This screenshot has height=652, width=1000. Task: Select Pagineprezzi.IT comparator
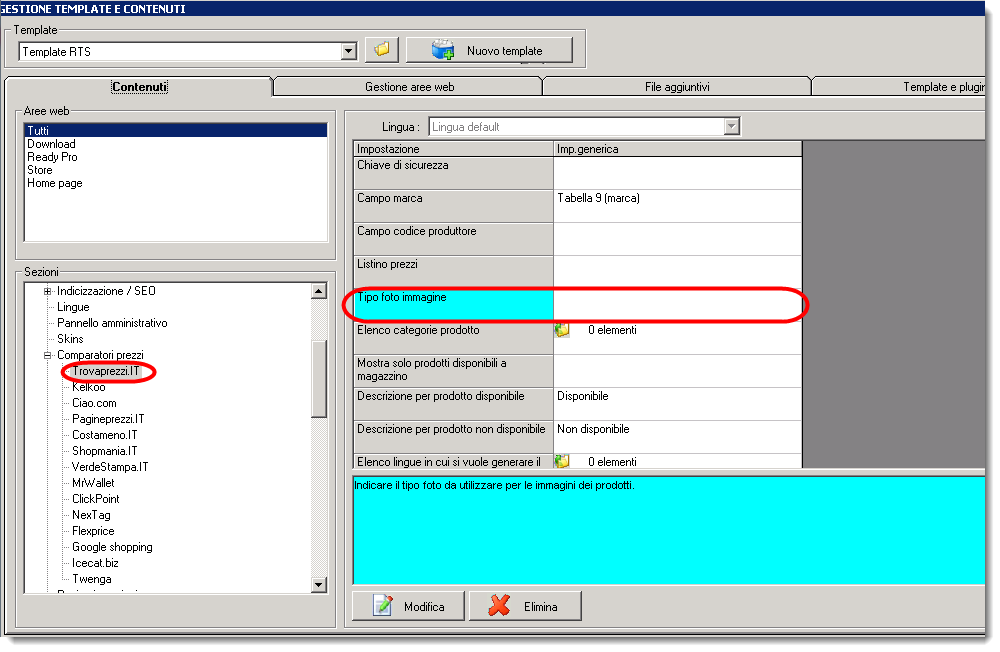click(x=108, y=419)
